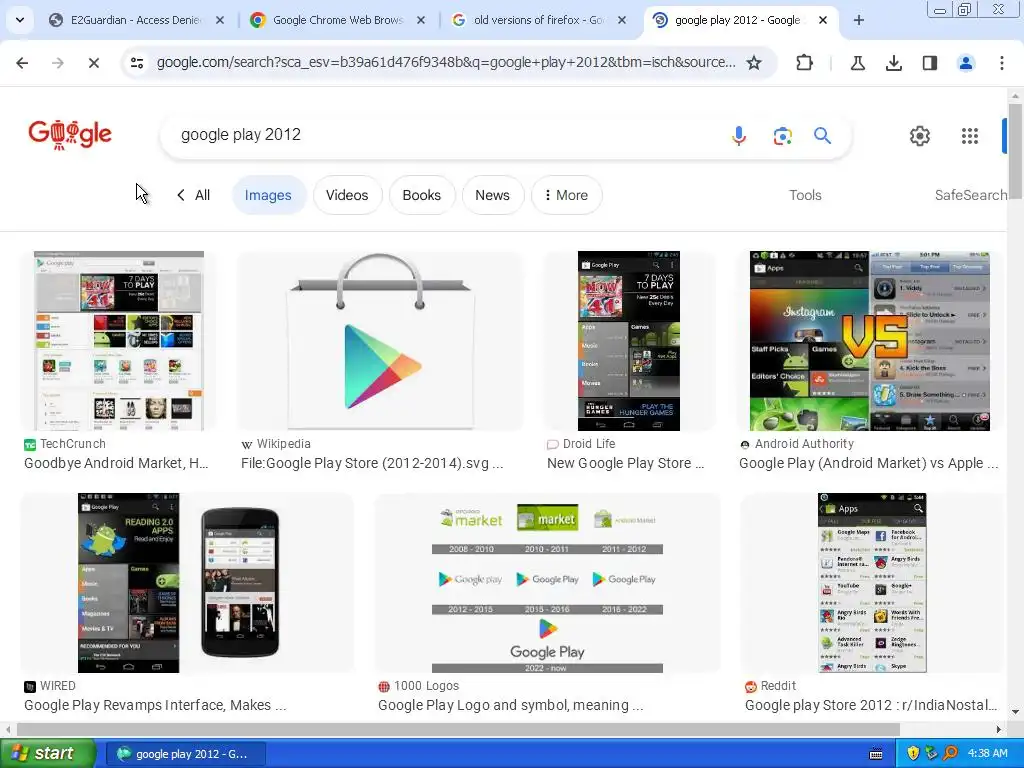Expand the tab search dropdown arrow
1024x768 pixels.
pos(20,20)
